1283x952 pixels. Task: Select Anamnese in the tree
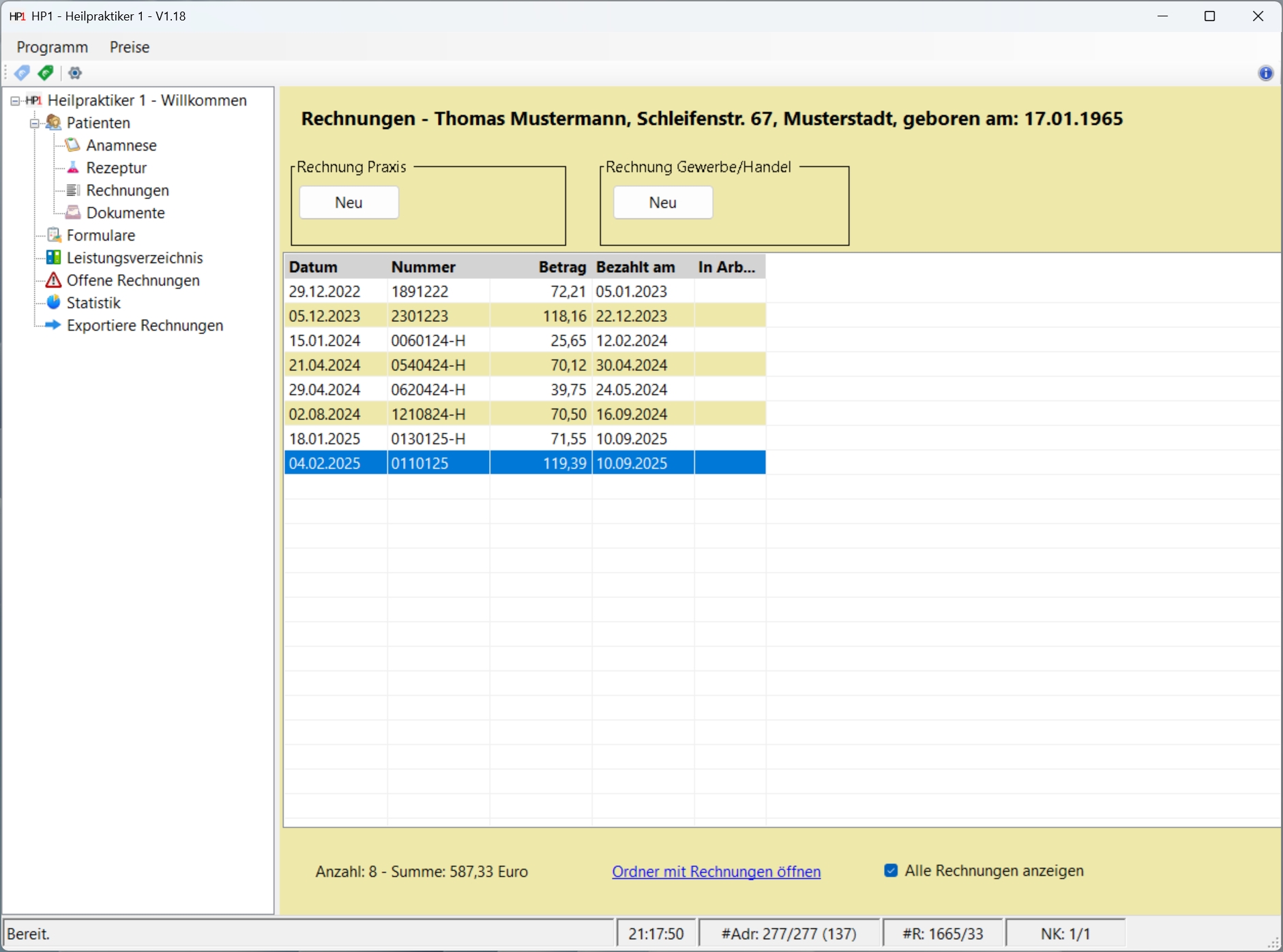[x=121, y=145]
